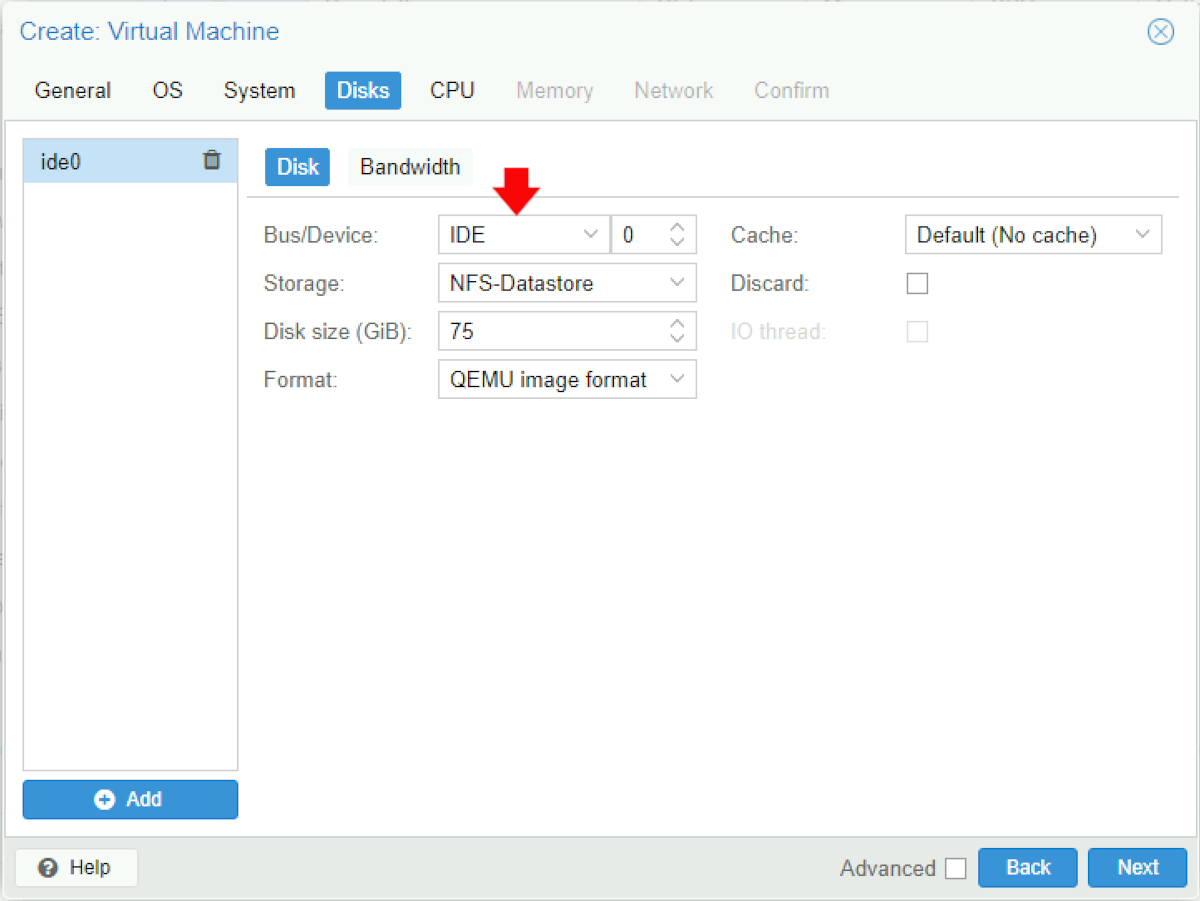
Task: Decrease device number with down arrow
Action: point(677,243)
